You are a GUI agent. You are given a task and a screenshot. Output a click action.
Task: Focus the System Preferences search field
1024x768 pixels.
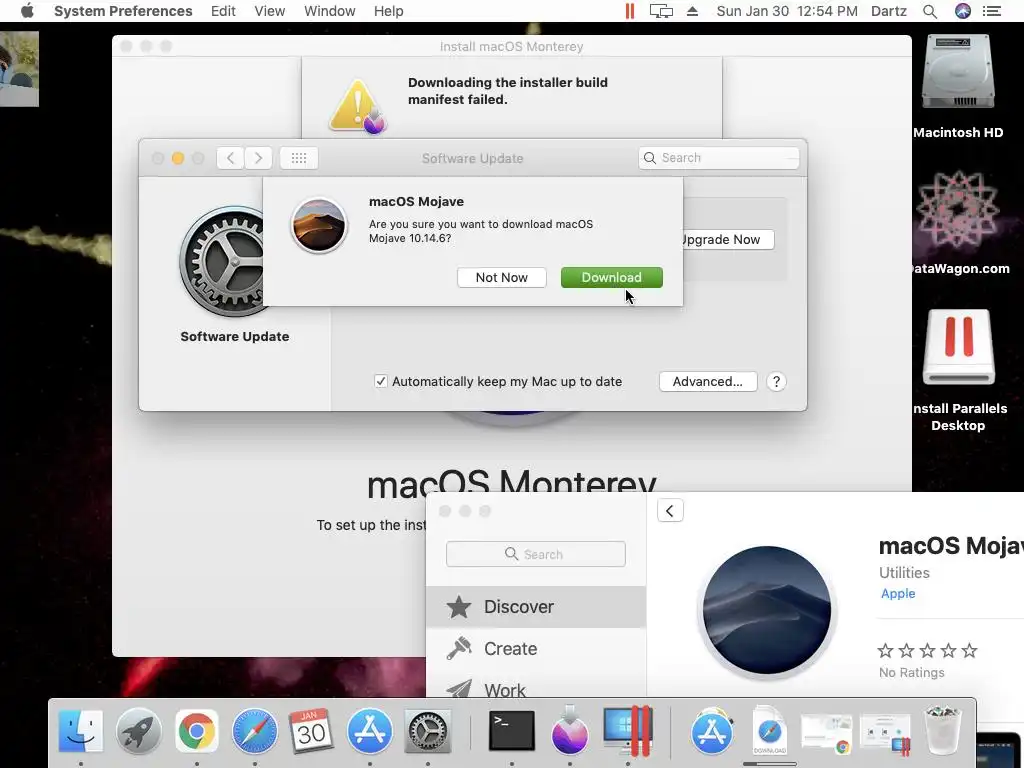(x=719, y=158)
